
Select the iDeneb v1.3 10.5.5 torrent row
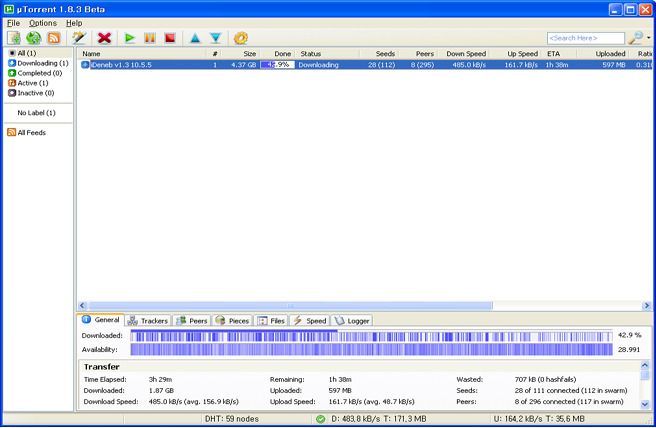[365, 65]
